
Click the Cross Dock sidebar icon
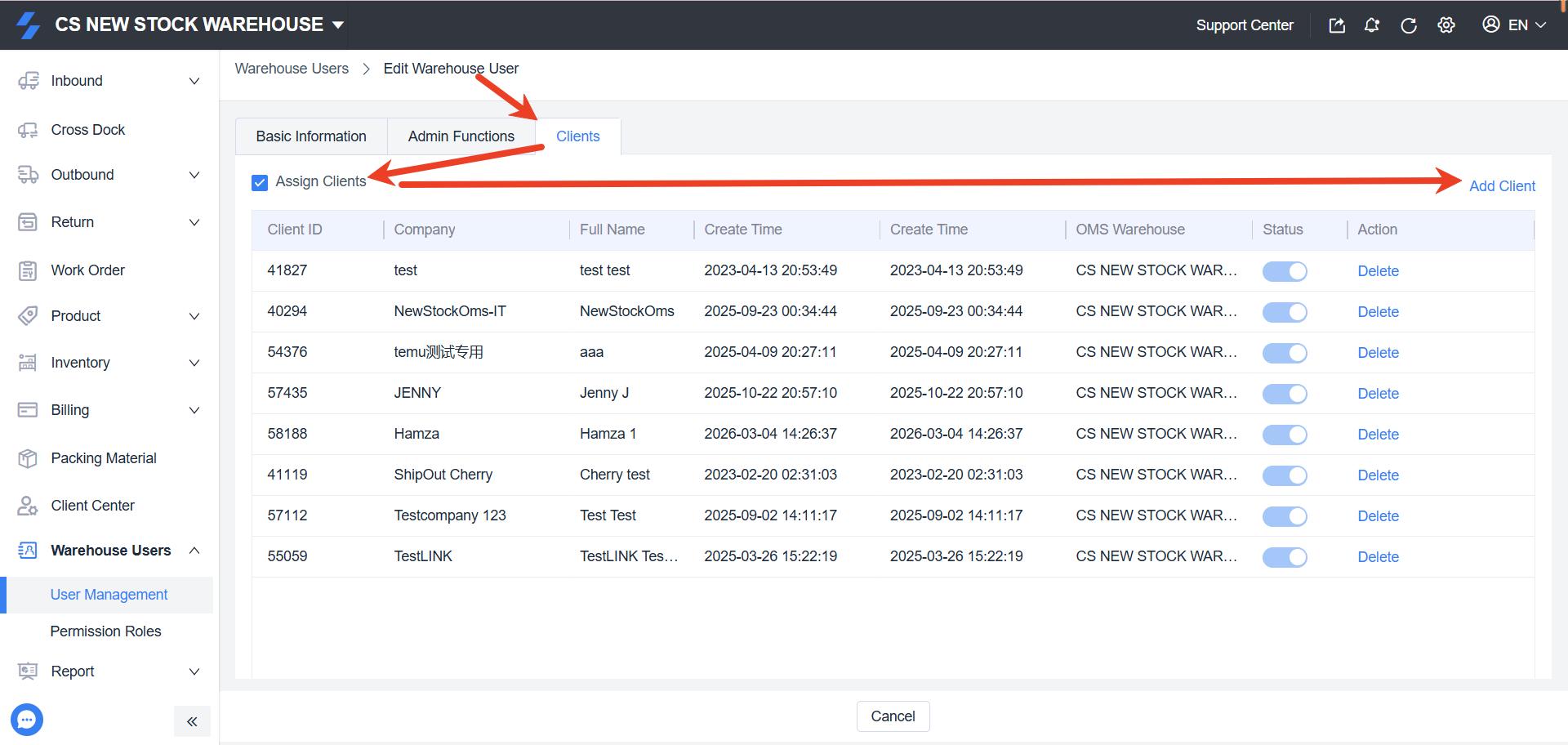pos(28,130)
